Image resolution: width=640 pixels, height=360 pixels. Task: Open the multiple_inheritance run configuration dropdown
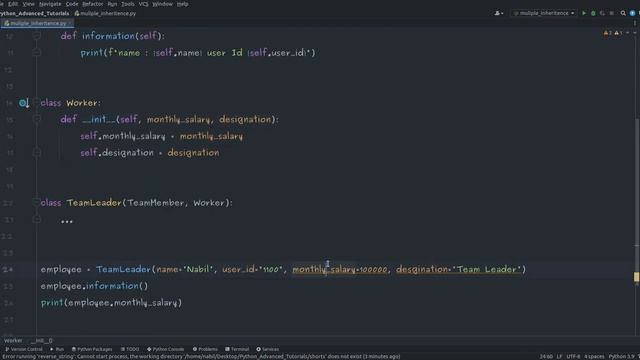pyautogui.click(x=544, y=13)
